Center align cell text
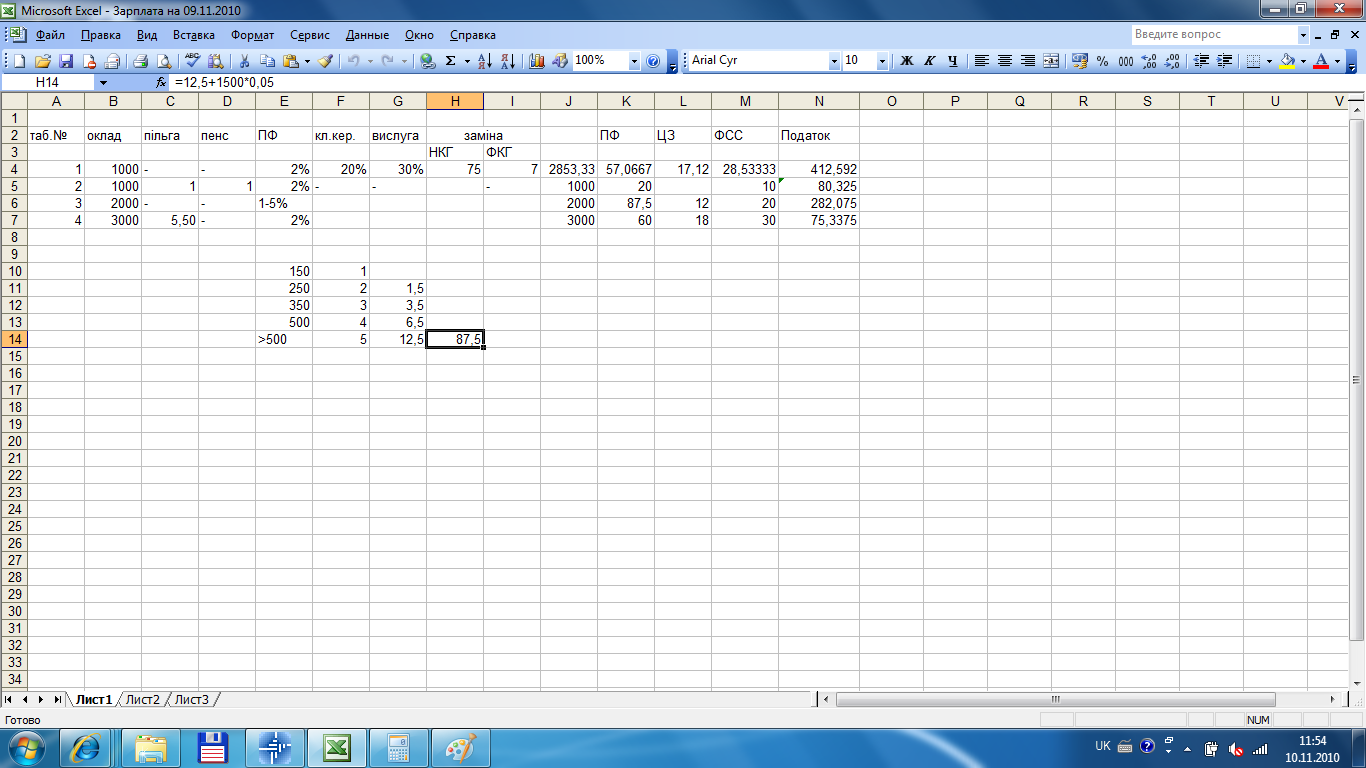The image size is (1366, 768). tap(1005, 61)
